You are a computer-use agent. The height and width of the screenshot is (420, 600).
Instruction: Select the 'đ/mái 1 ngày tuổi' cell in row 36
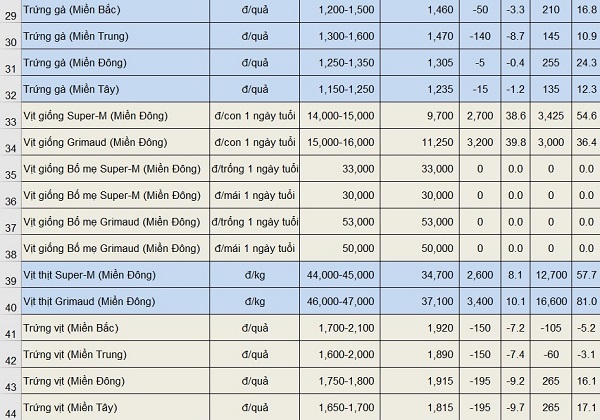[254, 193]
